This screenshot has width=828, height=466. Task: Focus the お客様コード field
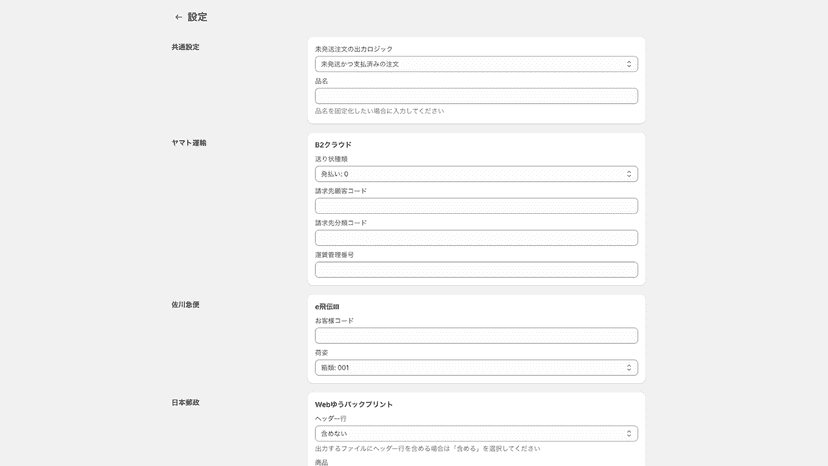[476, 335]
